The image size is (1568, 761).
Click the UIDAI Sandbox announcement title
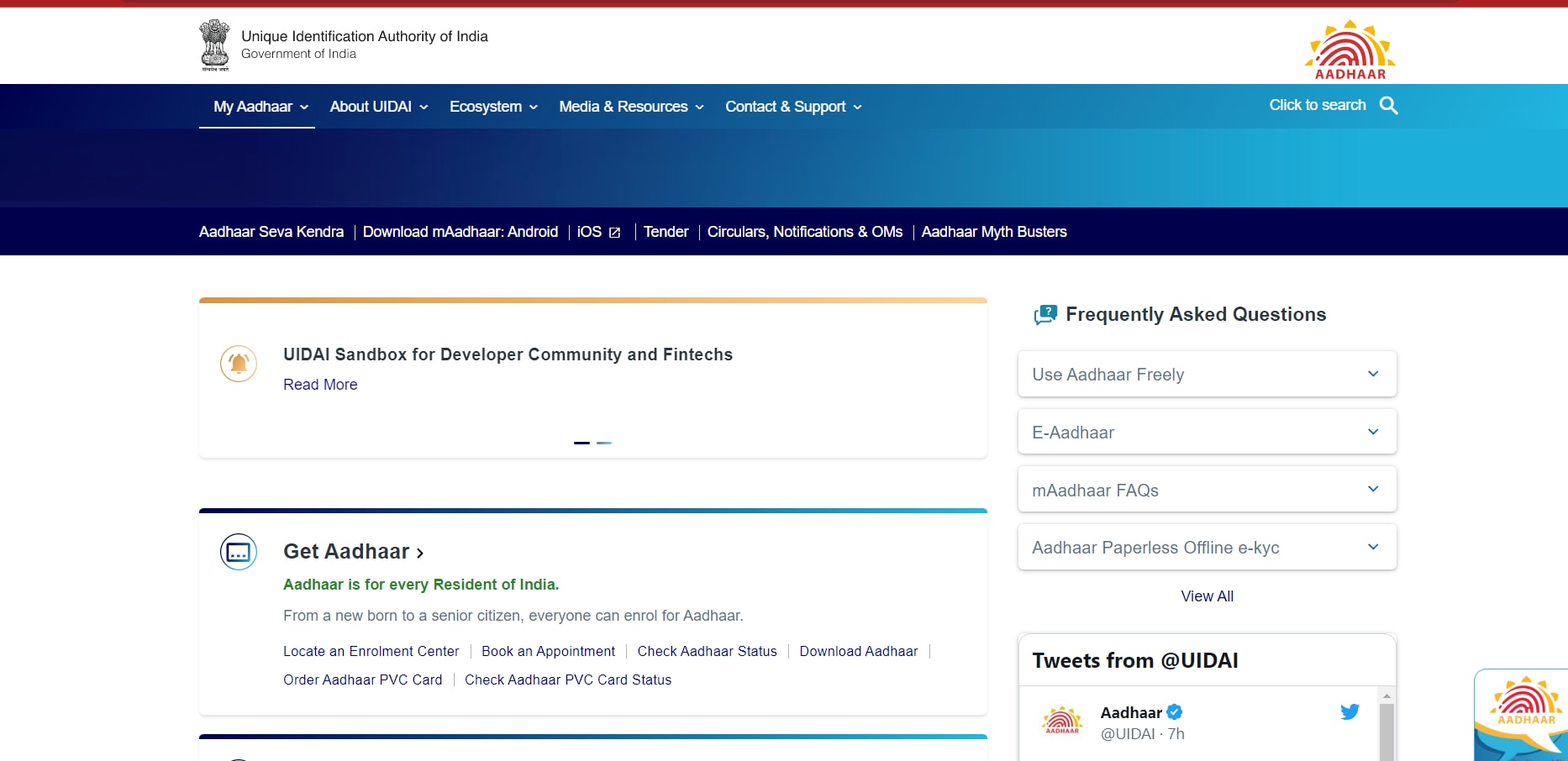508,354
